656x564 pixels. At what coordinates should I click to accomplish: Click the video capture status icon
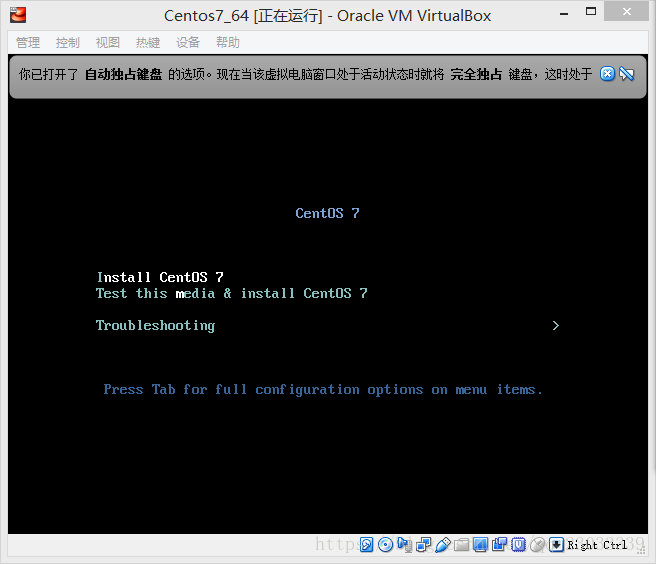(x=499, y=544)
